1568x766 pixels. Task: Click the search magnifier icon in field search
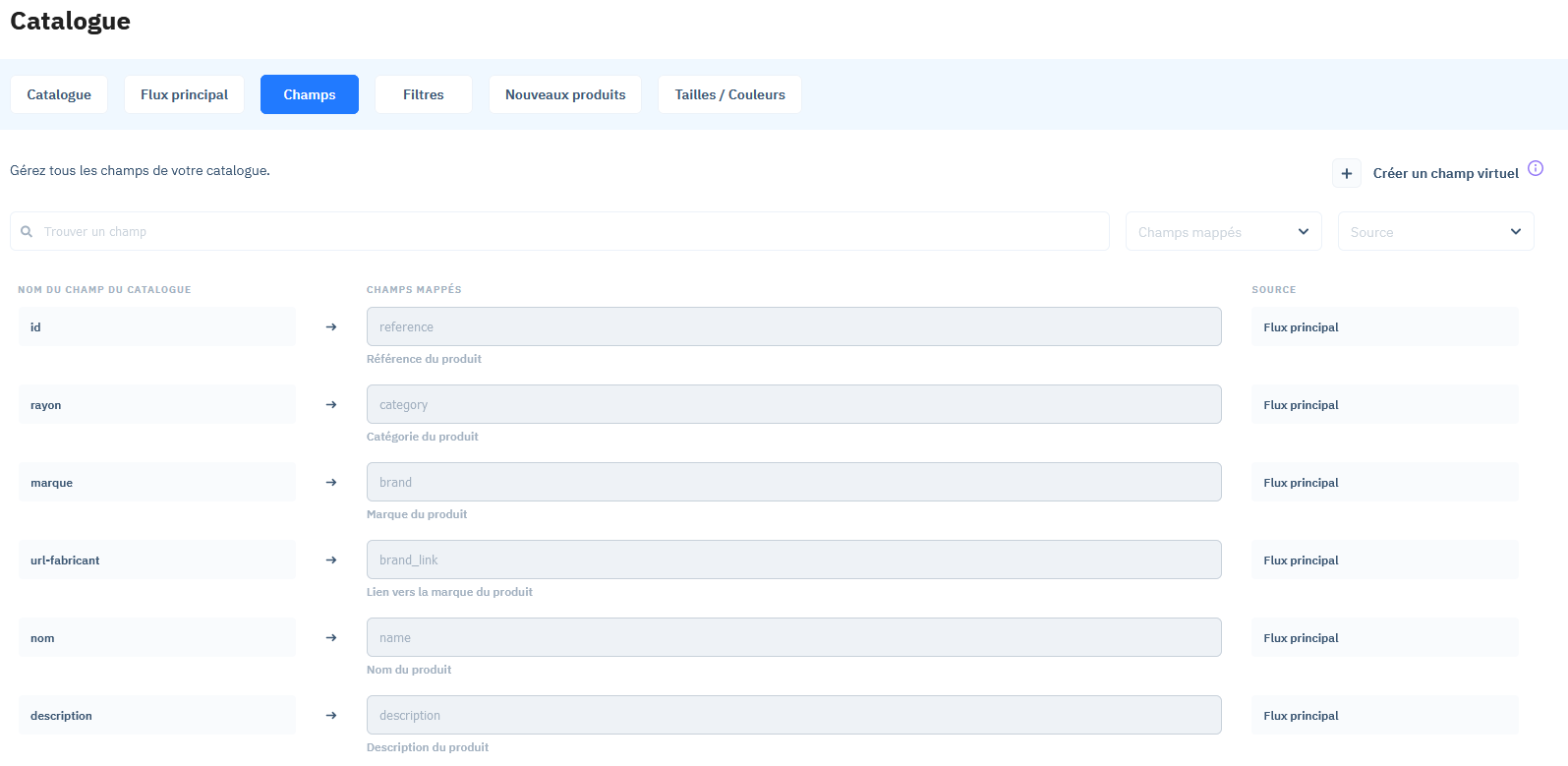pyautogui.click(x=27, y=232)
